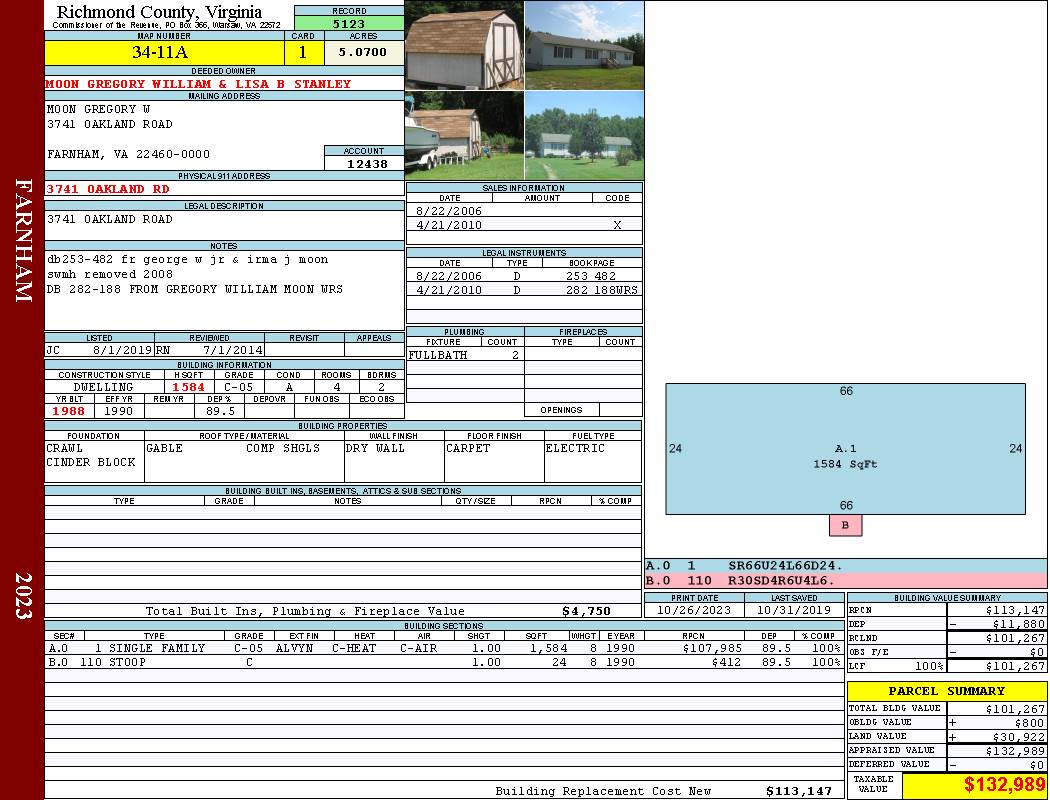This screenshot has width=1050, height=800.
Task: Open the house photo with trees behind it
Action: [x=584, y=135]
